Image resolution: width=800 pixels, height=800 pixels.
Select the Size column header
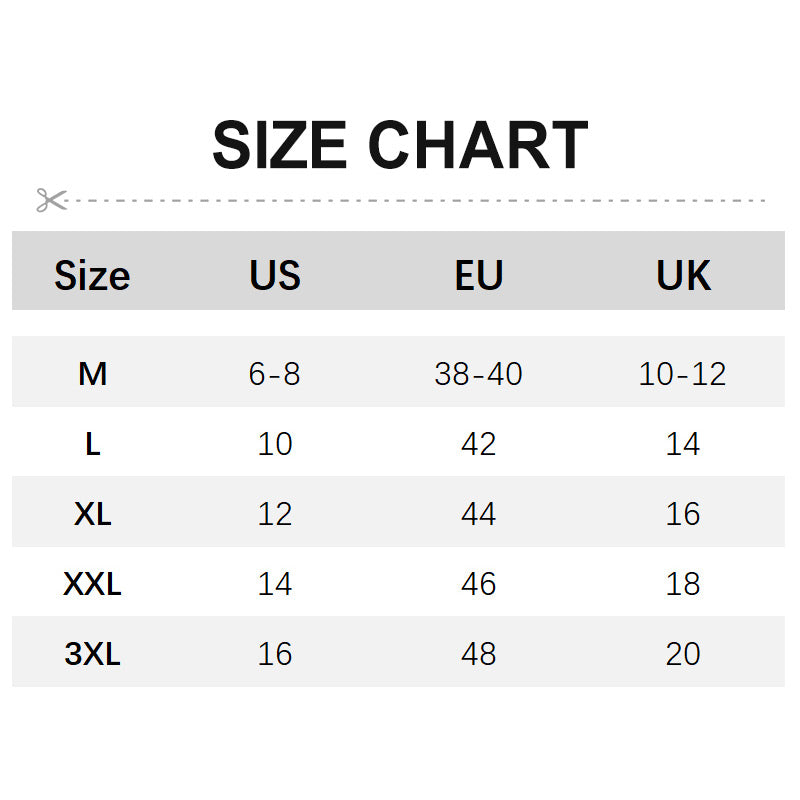pos(92,275)
